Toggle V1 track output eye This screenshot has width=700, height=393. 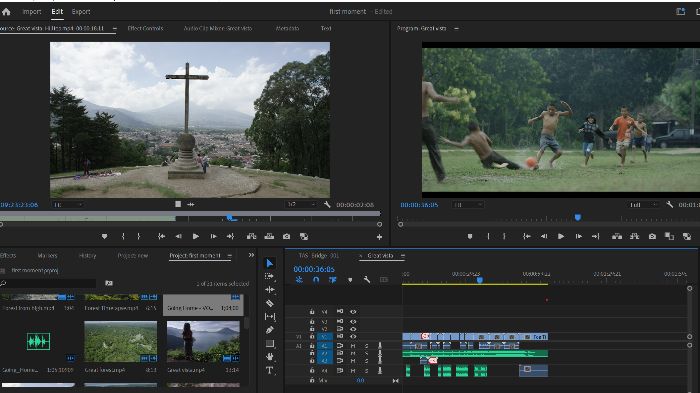353,336
